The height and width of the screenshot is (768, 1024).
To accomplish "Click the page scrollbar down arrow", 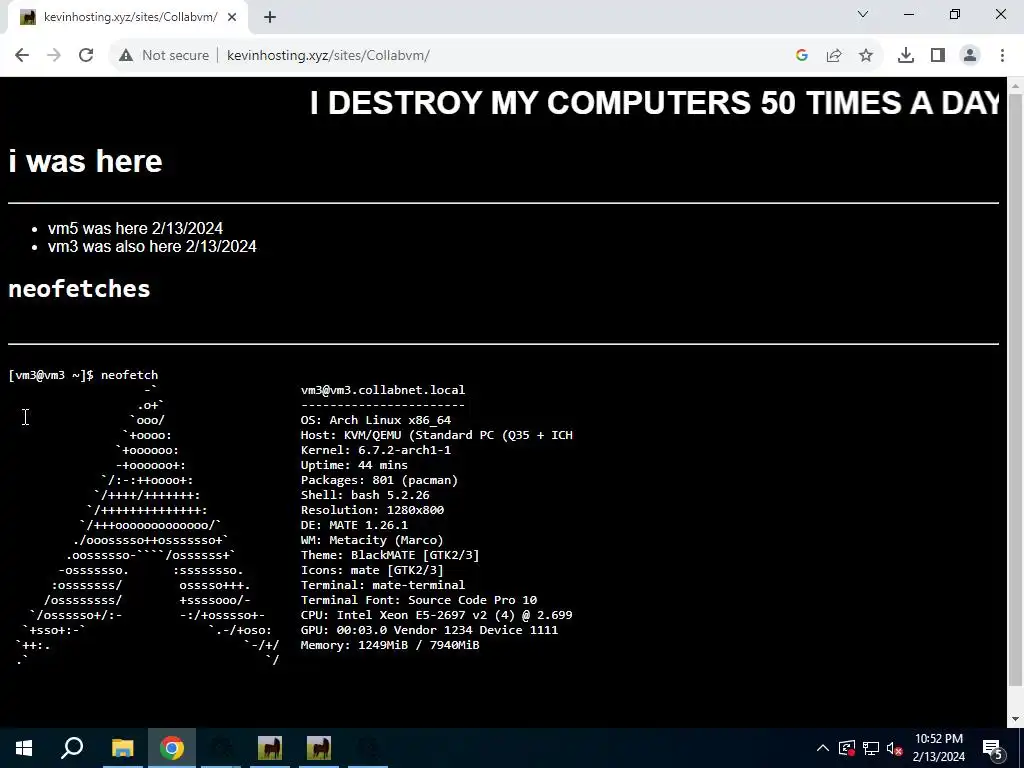I will [x=1016, y=719].
